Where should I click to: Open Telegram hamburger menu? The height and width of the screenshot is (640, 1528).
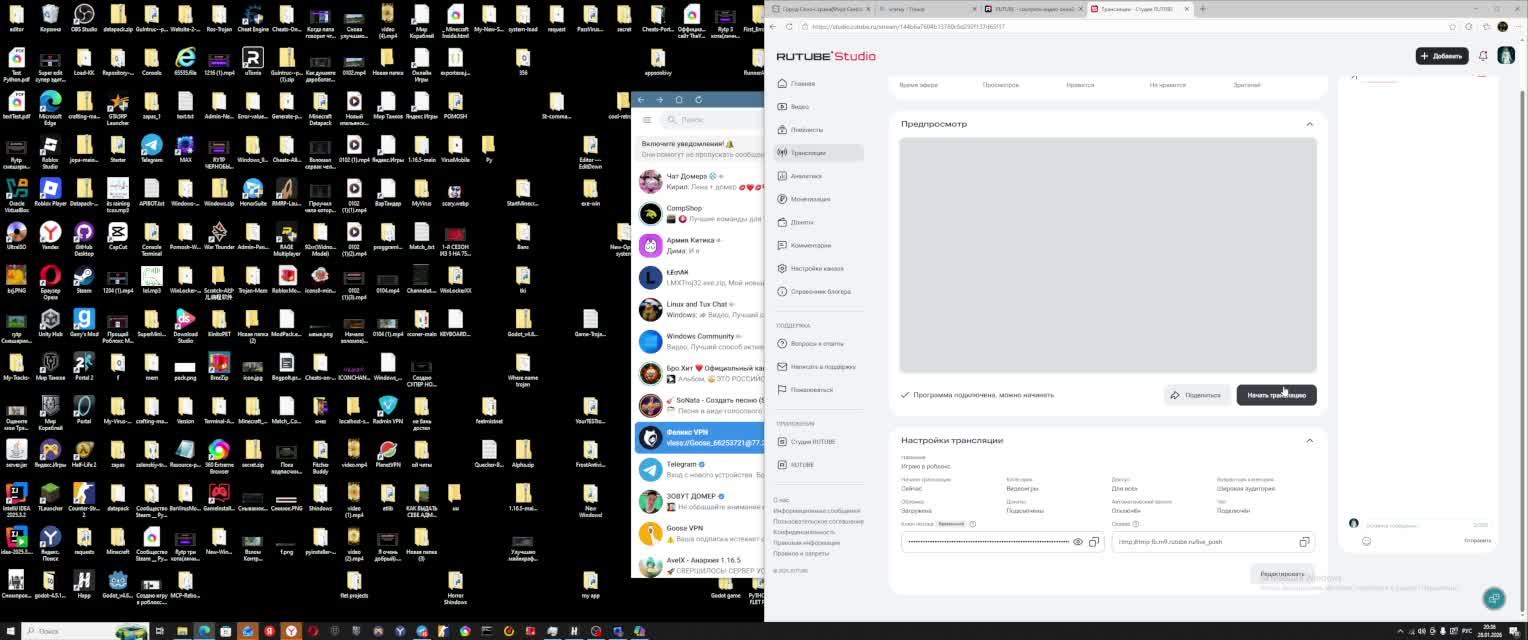click(x=647, y=120)
